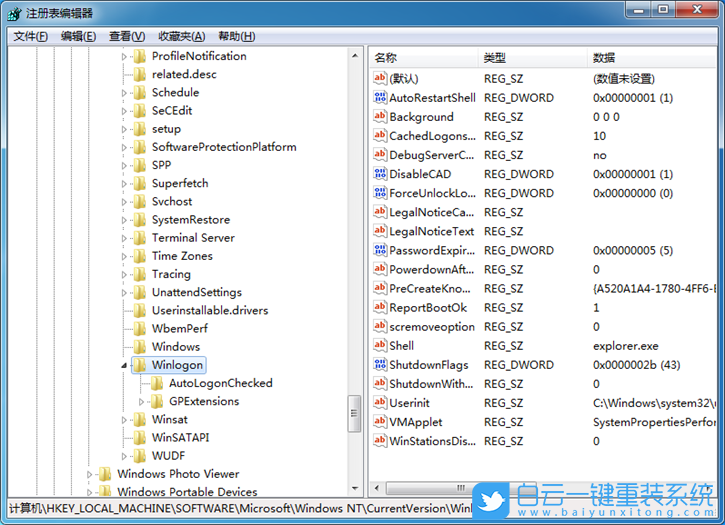Click the values pane left scroll arrow

tap(377, 488)
